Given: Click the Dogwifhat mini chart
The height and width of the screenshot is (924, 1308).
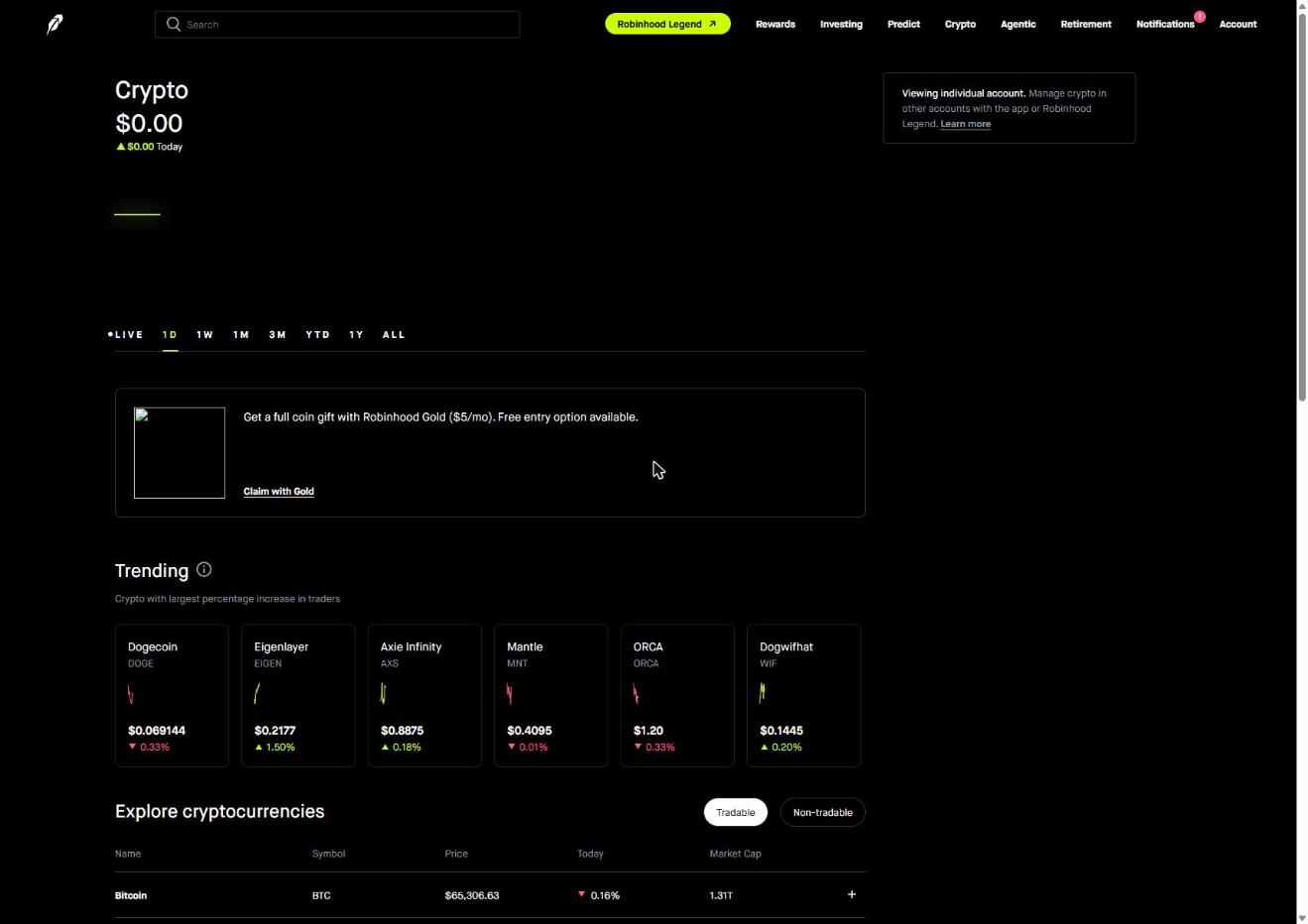Looking at the screenshot, I should pos(763,693).
